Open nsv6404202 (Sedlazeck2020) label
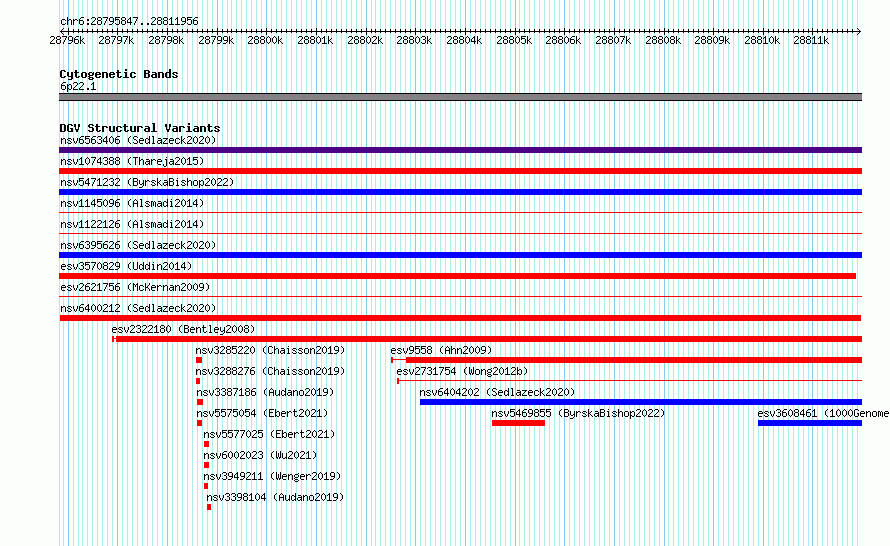890x546 pixels. click(x=497, y=392)
